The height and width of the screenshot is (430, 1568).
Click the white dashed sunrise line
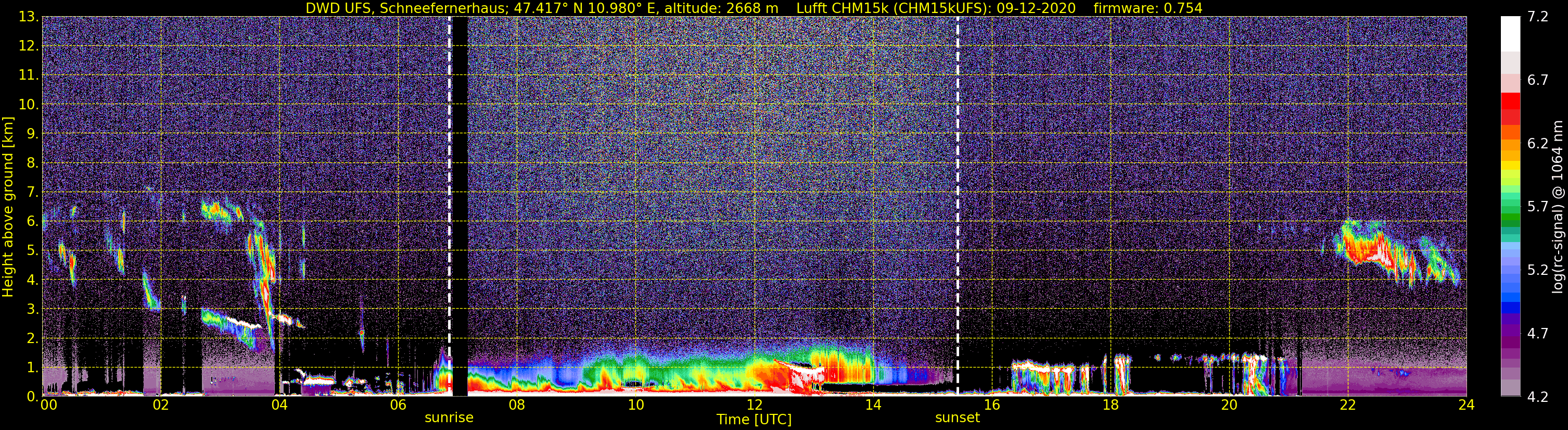pyautogui.click(x=450, y=206)
